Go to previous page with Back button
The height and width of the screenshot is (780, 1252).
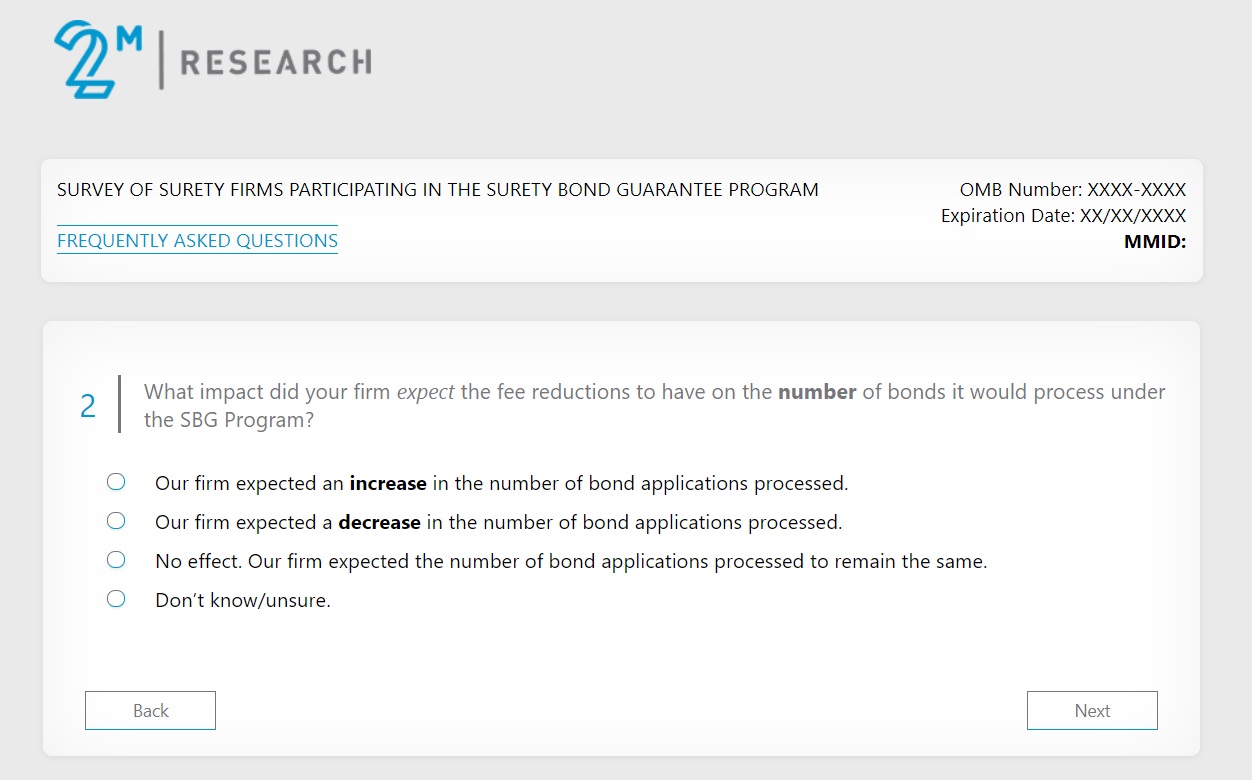(150, 711)
